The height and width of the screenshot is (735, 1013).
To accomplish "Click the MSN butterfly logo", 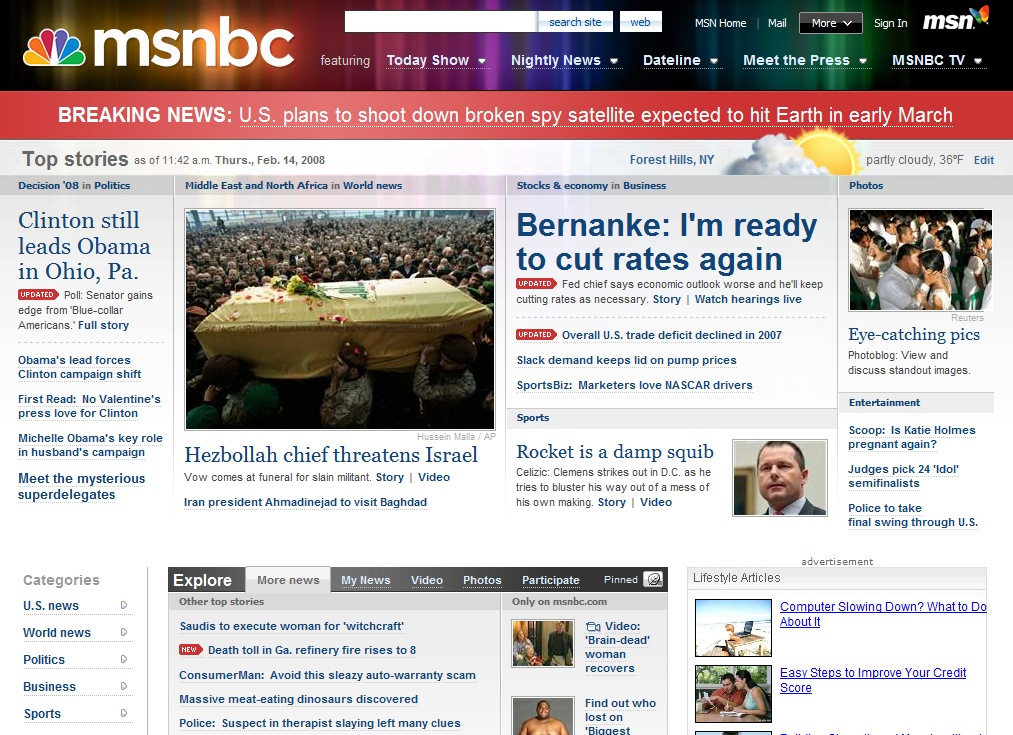I will point(955,20).
